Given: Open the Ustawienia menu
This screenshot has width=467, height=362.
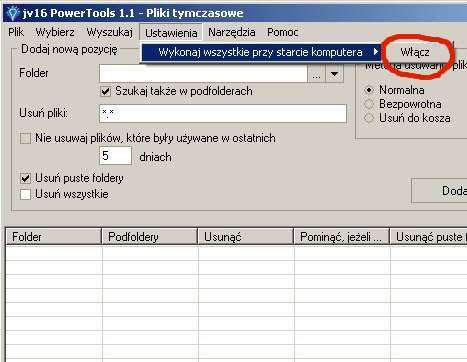Looking at the screenshot, I should coord(171,33).
